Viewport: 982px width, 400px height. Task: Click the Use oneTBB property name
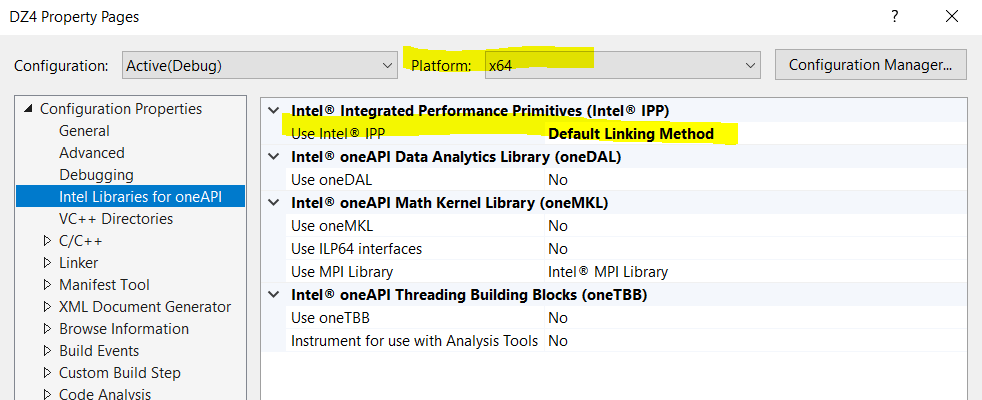tap(330, 317)
